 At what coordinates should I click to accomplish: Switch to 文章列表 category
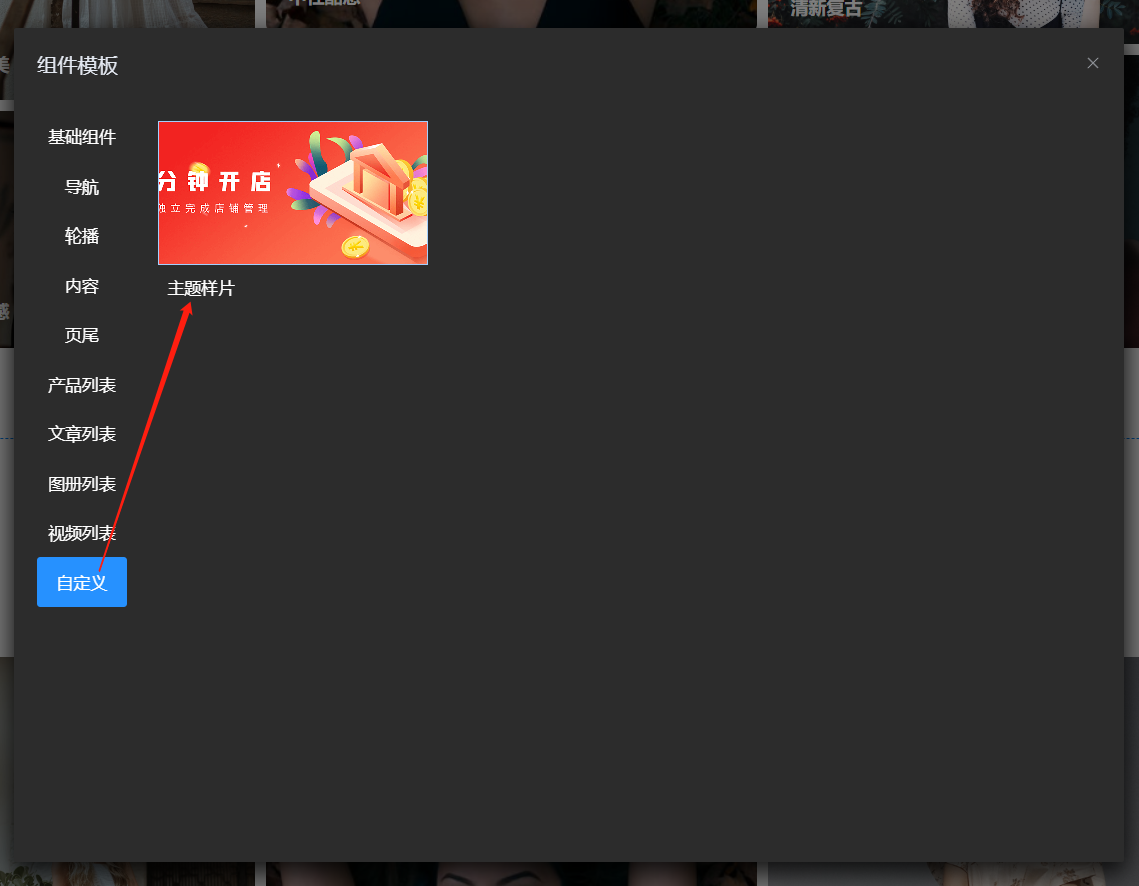coord(81,434)
